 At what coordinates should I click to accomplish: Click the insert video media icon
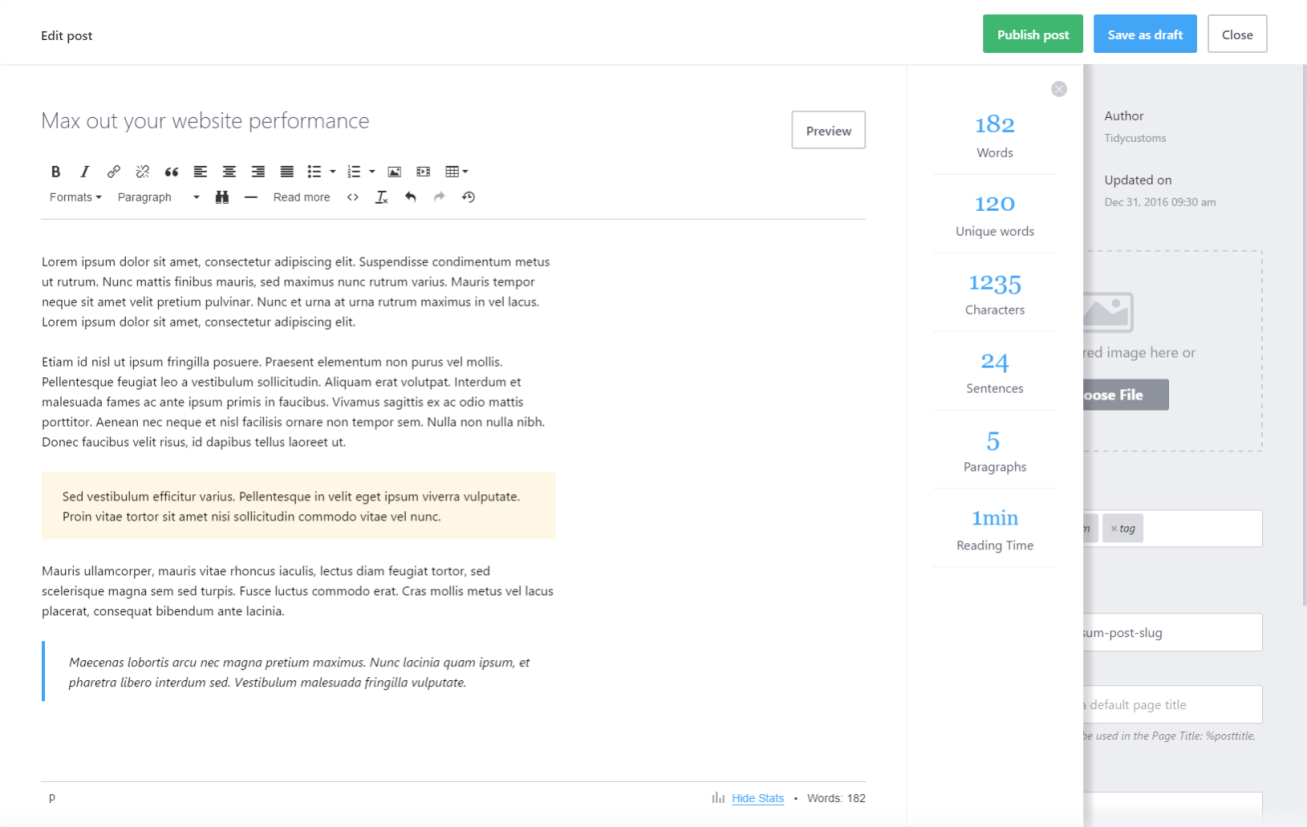pyautogui.click(x=423, y=172)
